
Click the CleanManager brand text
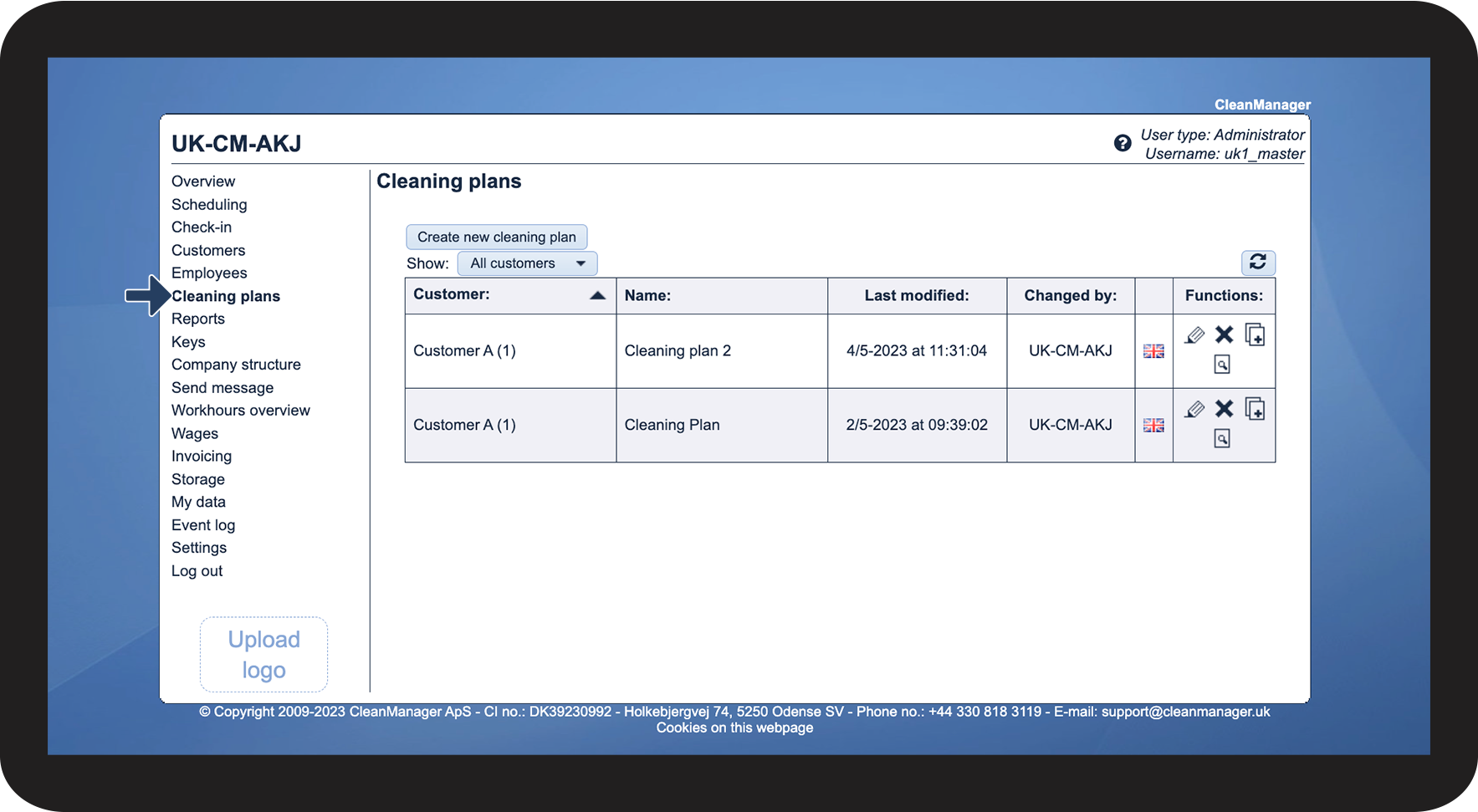click(x=1262, y=105)
